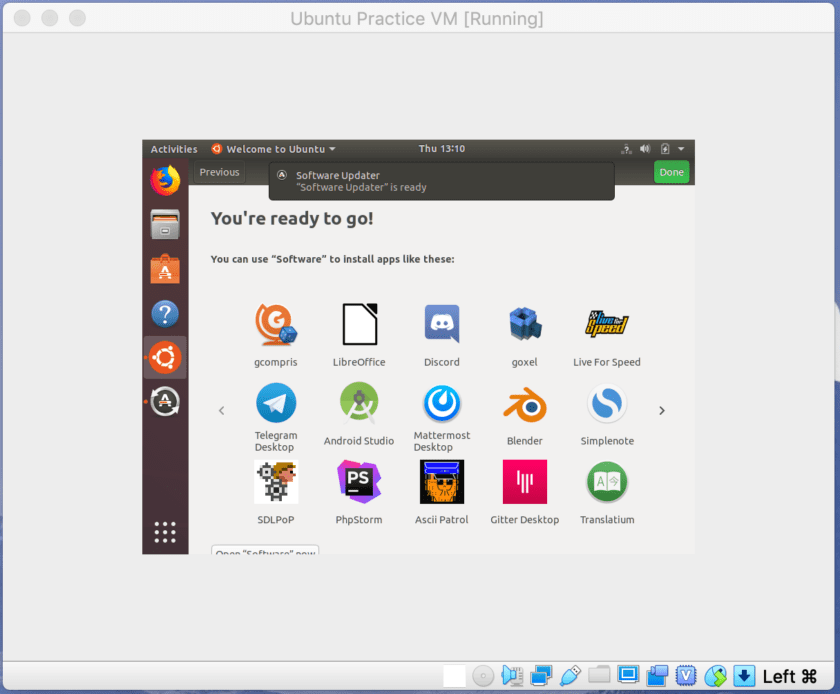
Task: Select the Blender app icon
Action: click(525, 404)
